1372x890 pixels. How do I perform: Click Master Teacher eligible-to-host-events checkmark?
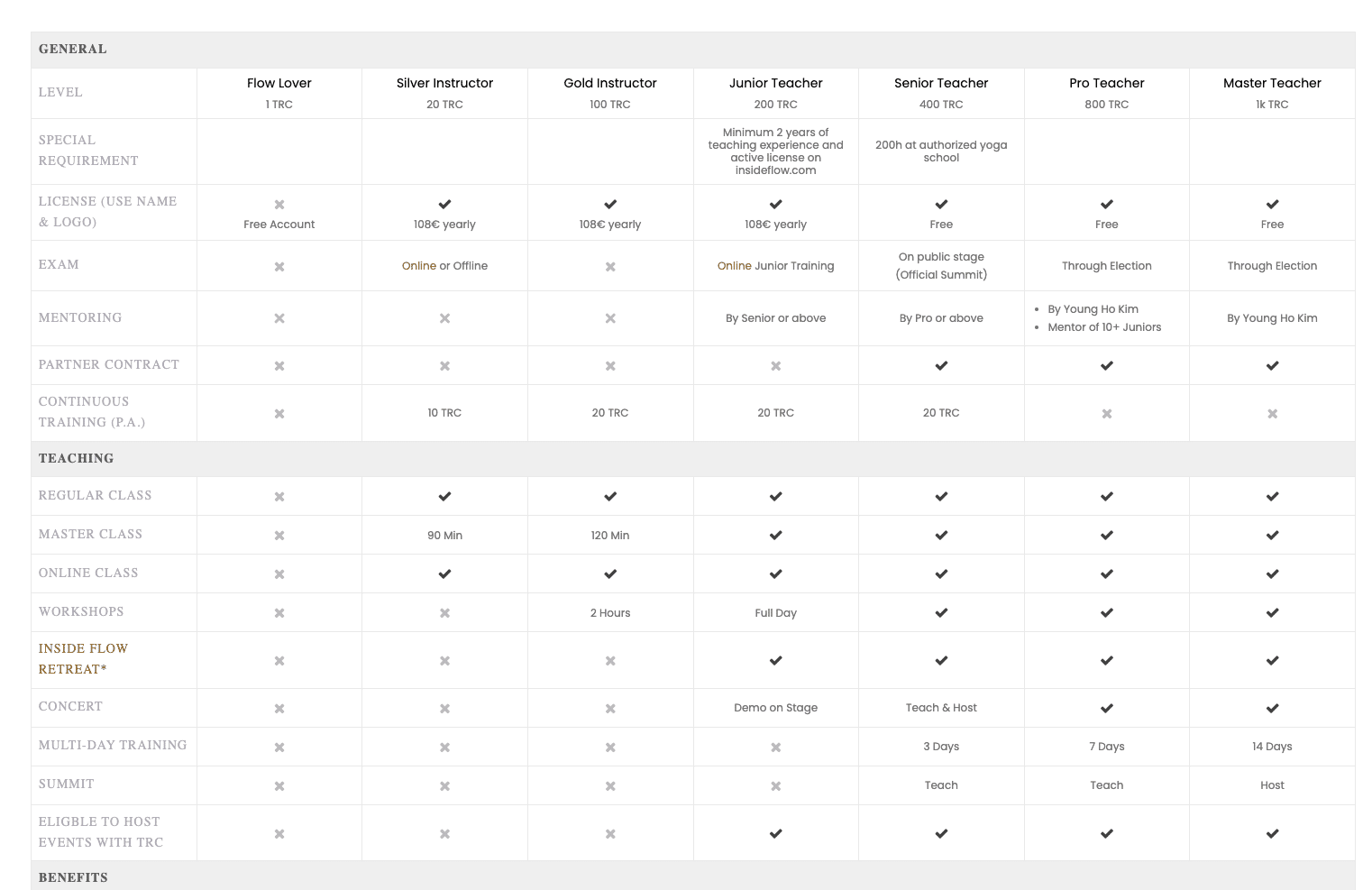(1272, 834)
